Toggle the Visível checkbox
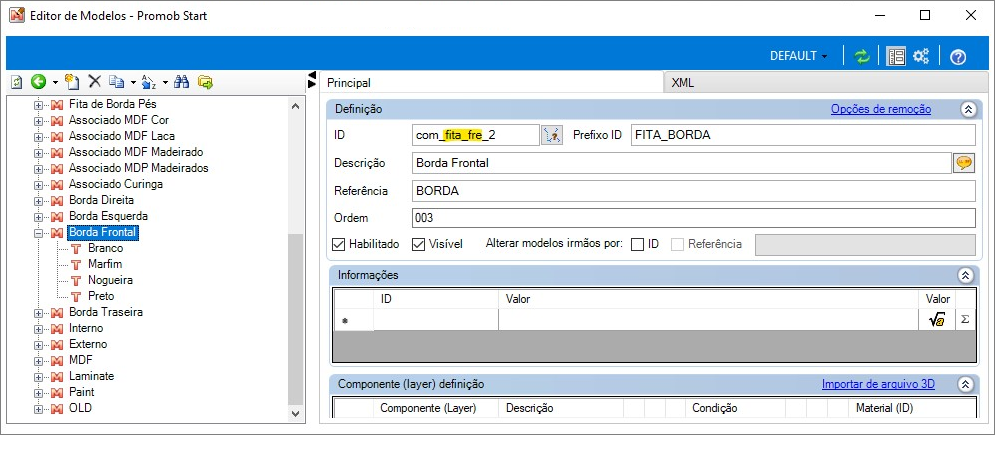Image resolution: width=1003 pixels, height=455 pixels. pos(418,244)
